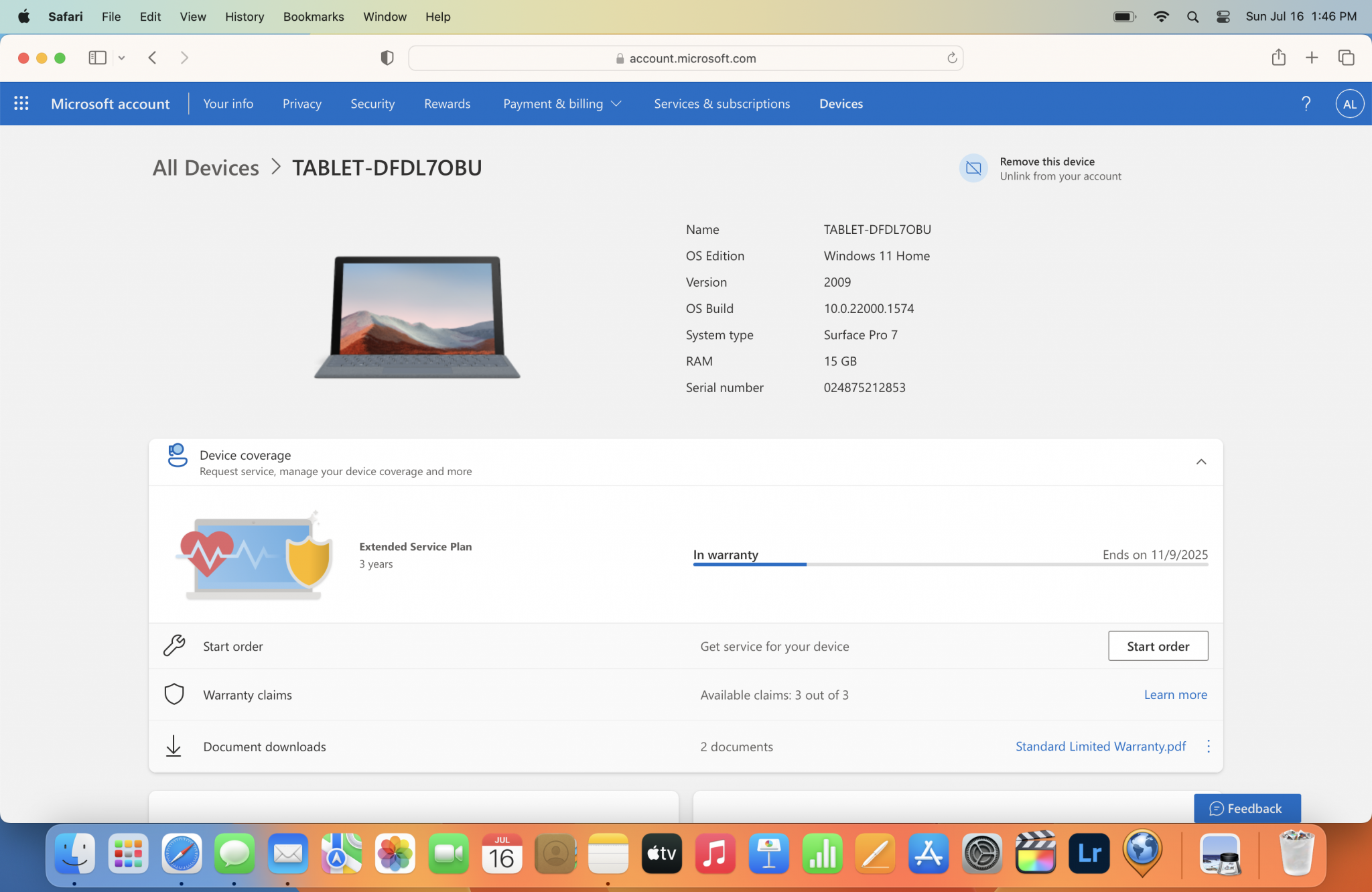Open the Rewards tab
This screenshot has height=892, width=1372.
pyautogui.click(x=447, y=103)
